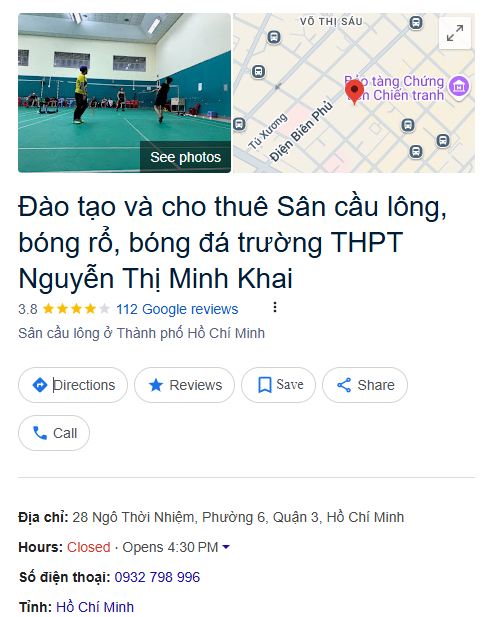Expand the map to full view
Screen dimensions: 496x617
tap(455, 33)
